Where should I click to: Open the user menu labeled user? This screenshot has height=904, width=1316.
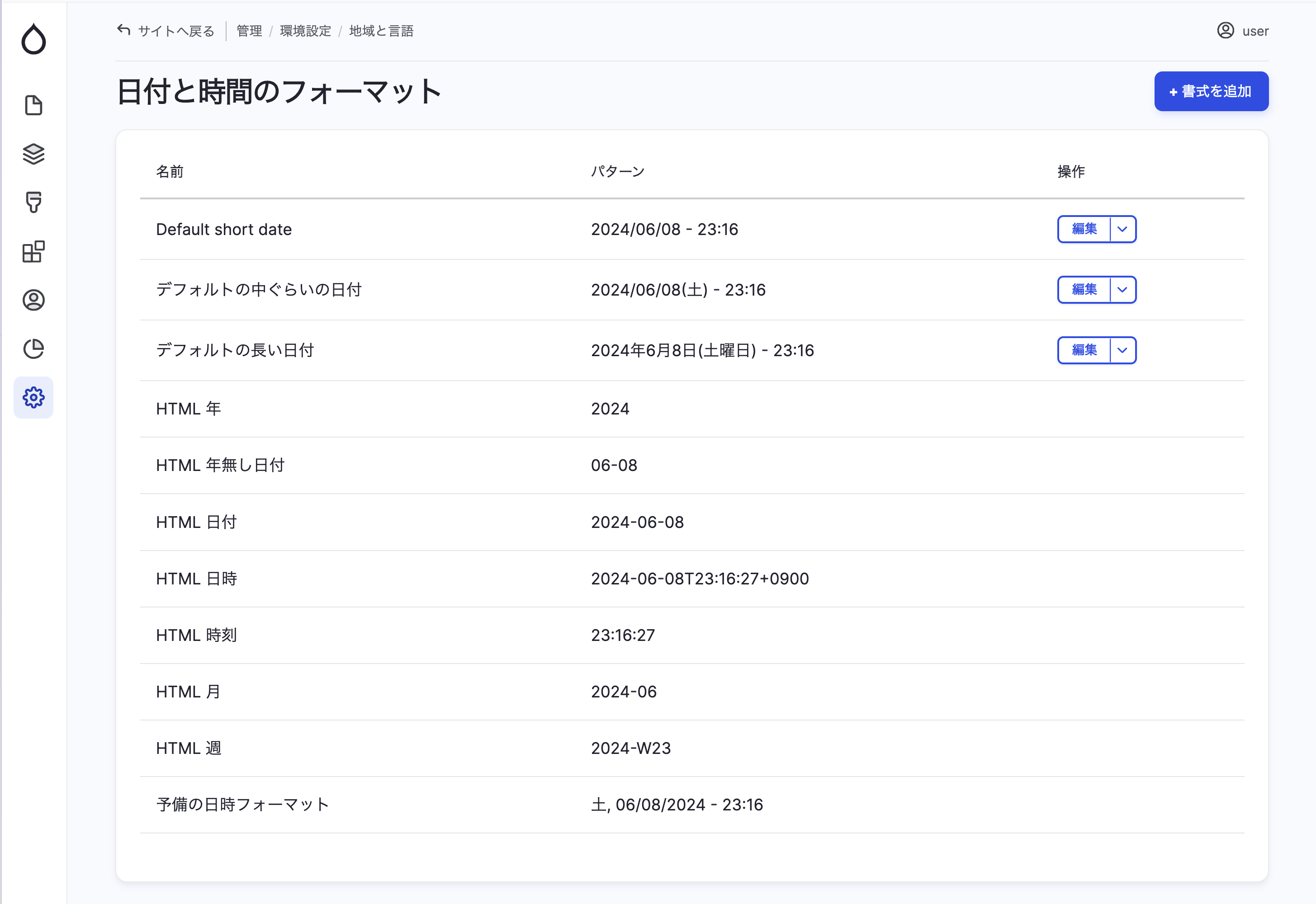pos(1256,31)
